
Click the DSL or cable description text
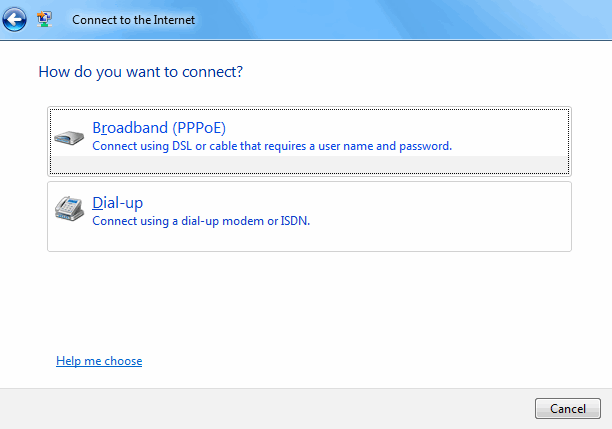pos(272,146)
